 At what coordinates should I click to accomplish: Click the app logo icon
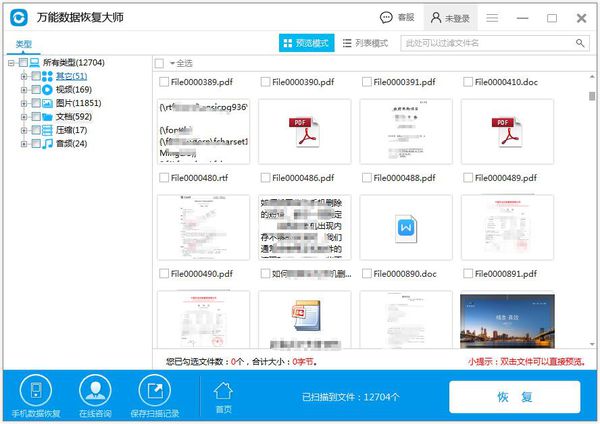[19, 17]
